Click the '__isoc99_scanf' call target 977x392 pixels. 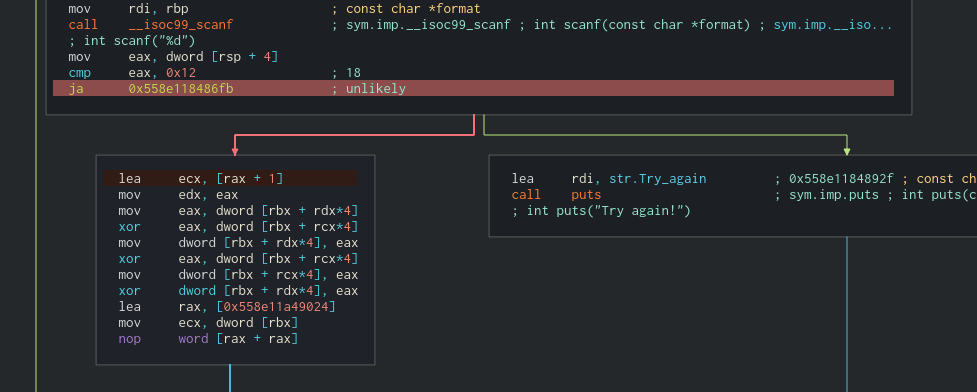click(x=181, y=25)
